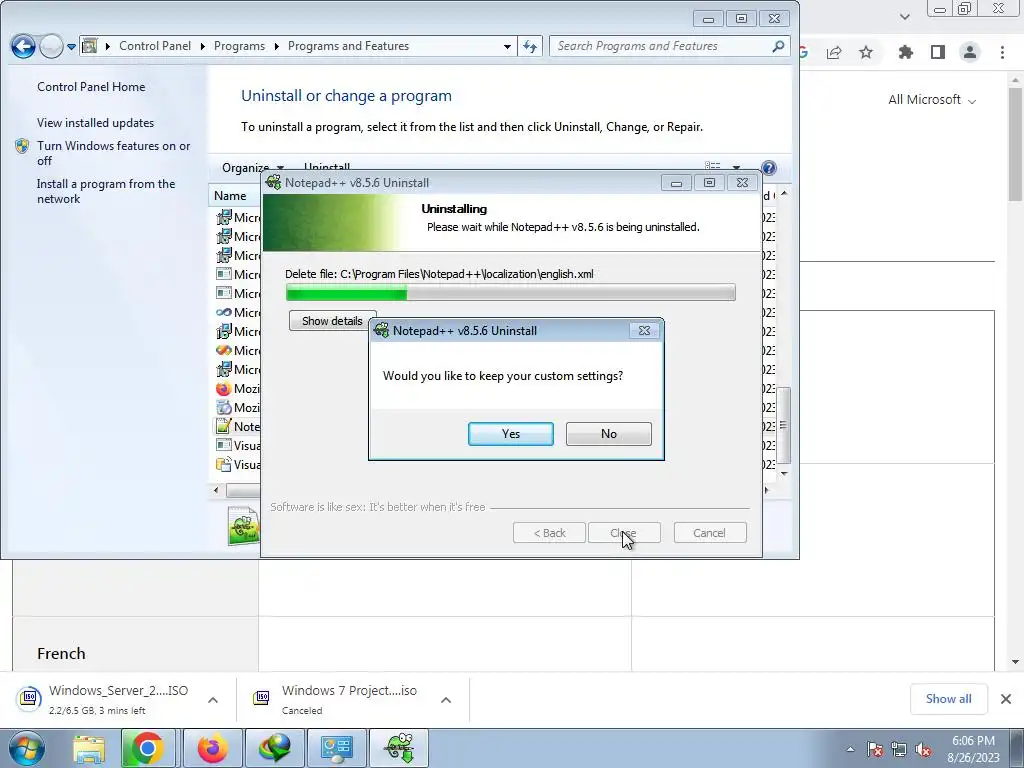Open Chrome extensions puzzle icon

tap(905, 52)
